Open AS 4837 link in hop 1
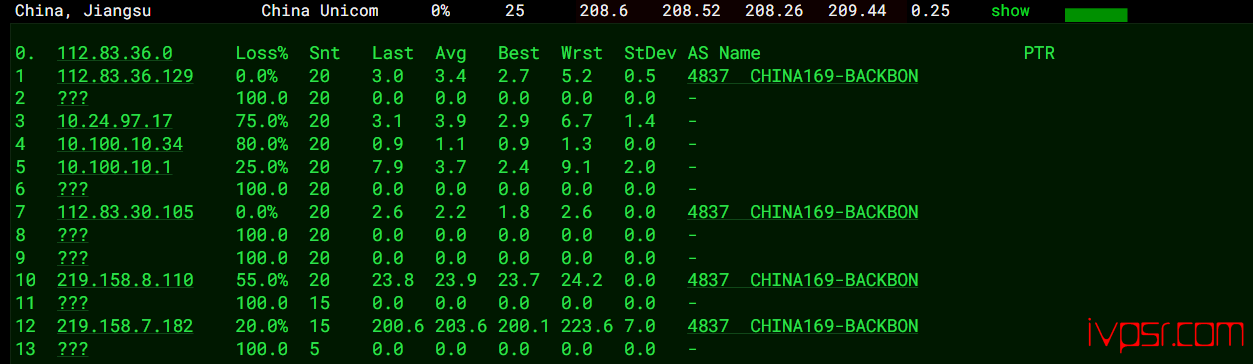This screenshot has width=1253, height=364. coord(803,76)
